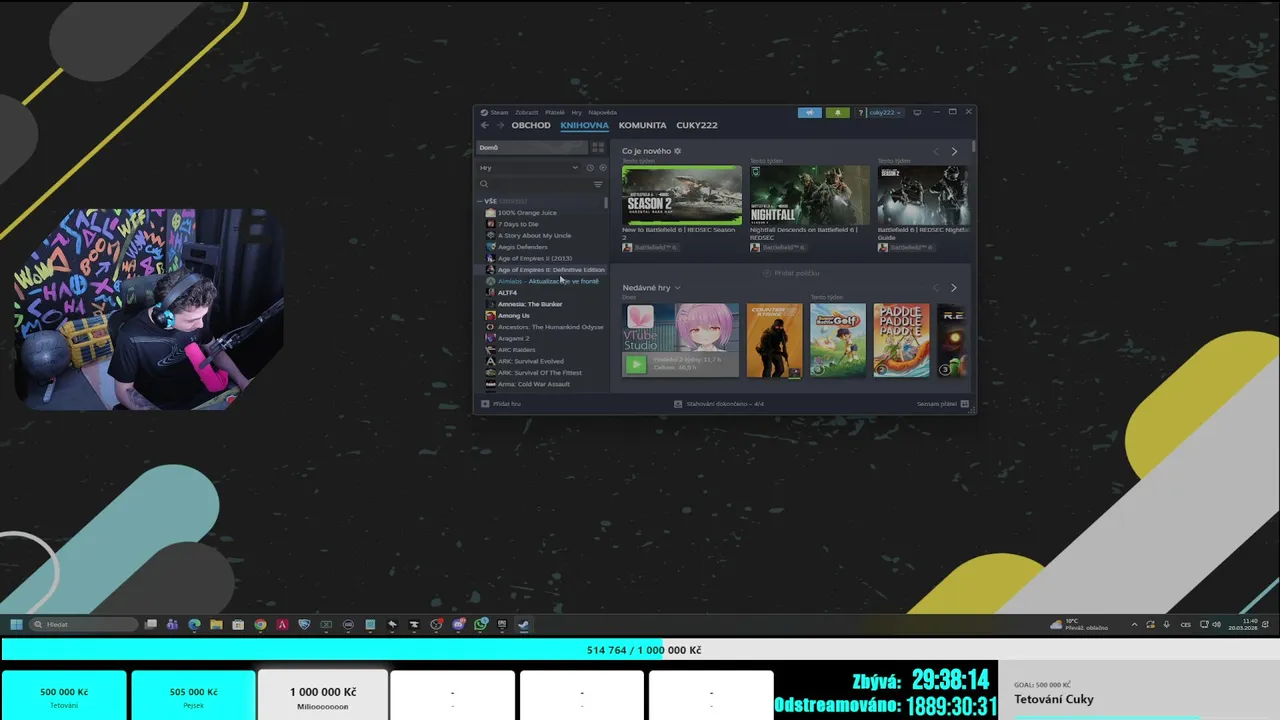Open Nightfall Descends news thumbnail
Viewport: 1280px width, 720px height.
tap(810, 195)
